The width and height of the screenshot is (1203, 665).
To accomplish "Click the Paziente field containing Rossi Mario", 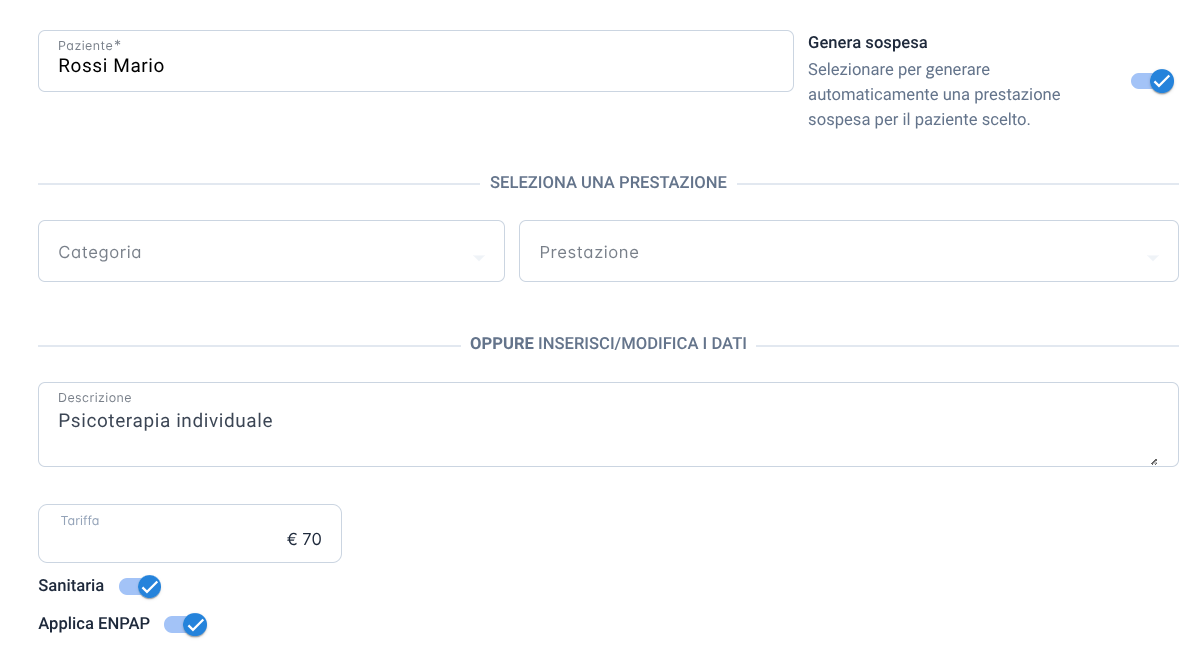I will 415,61.
